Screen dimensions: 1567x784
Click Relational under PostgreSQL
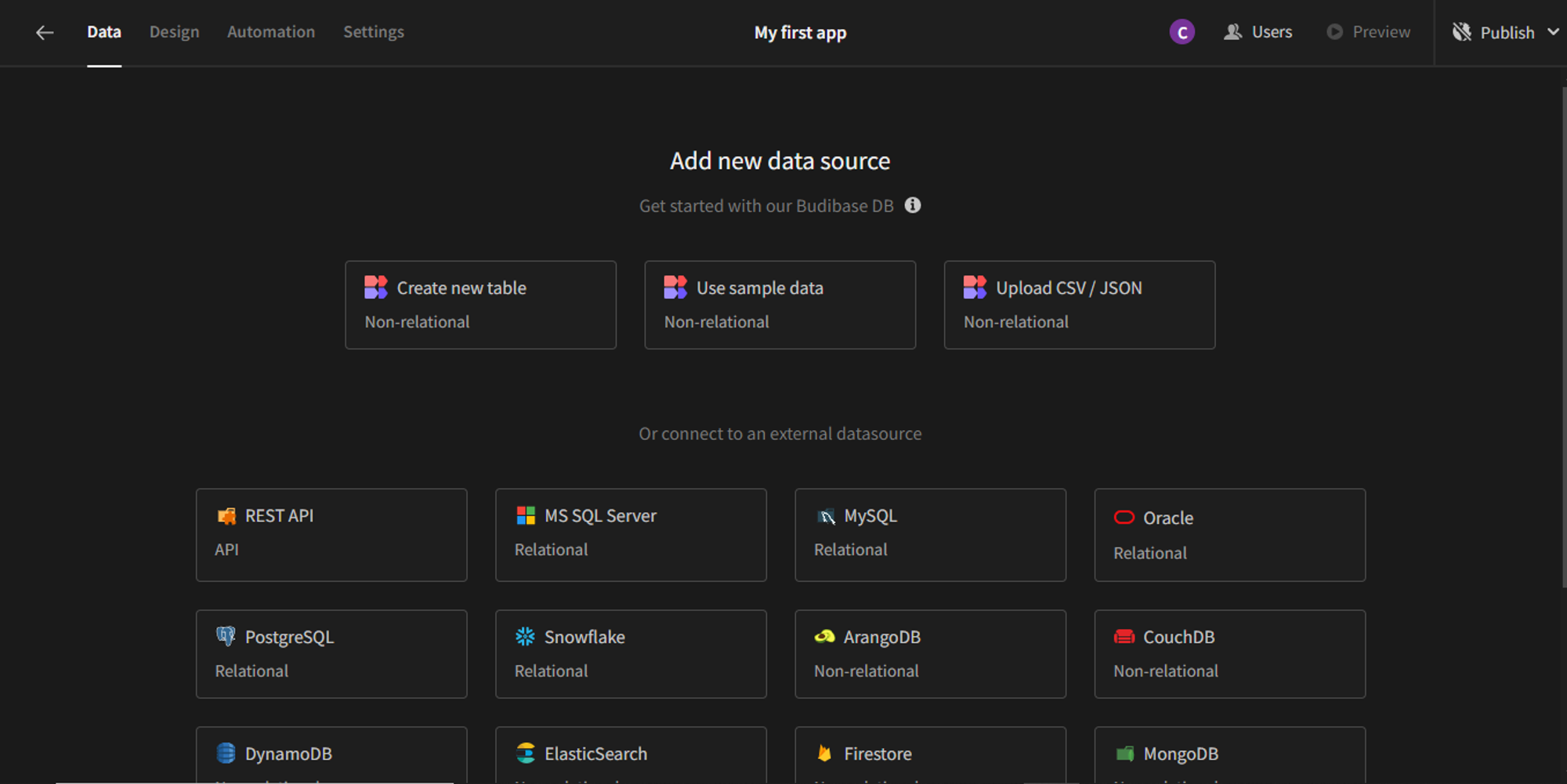252,671
